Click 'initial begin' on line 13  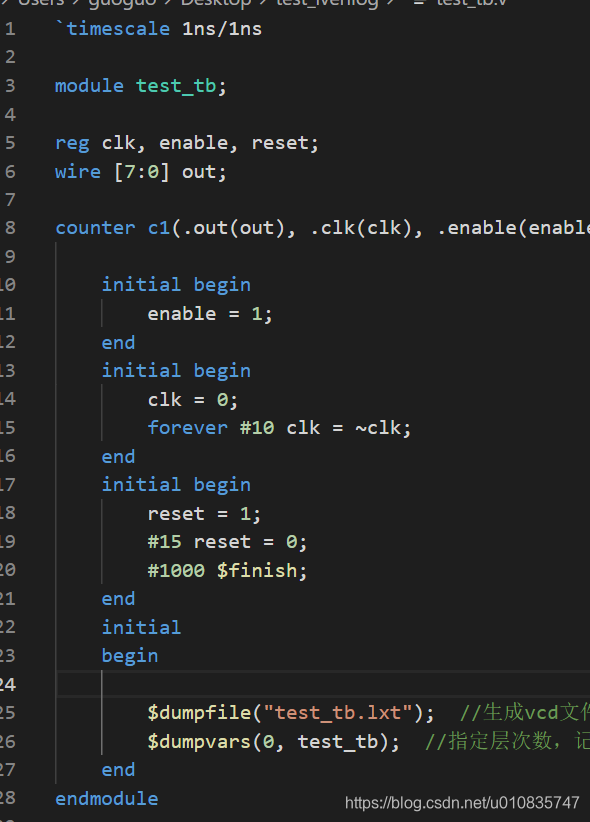pyautogui.click(x=176, y=371)
